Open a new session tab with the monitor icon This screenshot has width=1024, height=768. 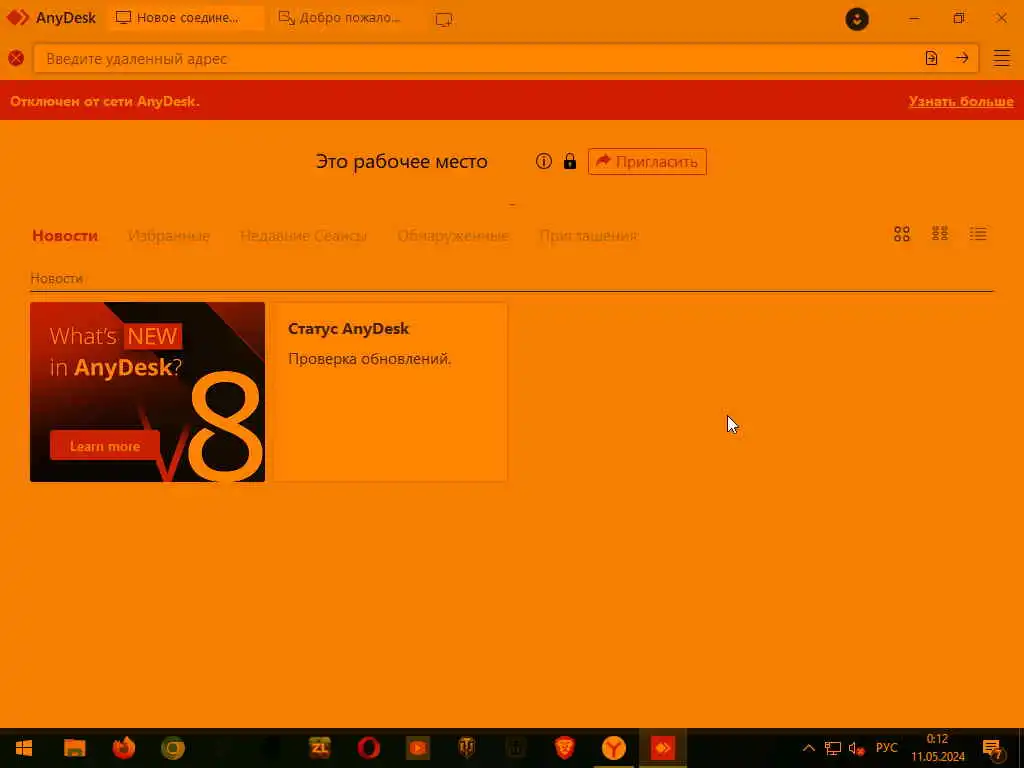point(443,19)
